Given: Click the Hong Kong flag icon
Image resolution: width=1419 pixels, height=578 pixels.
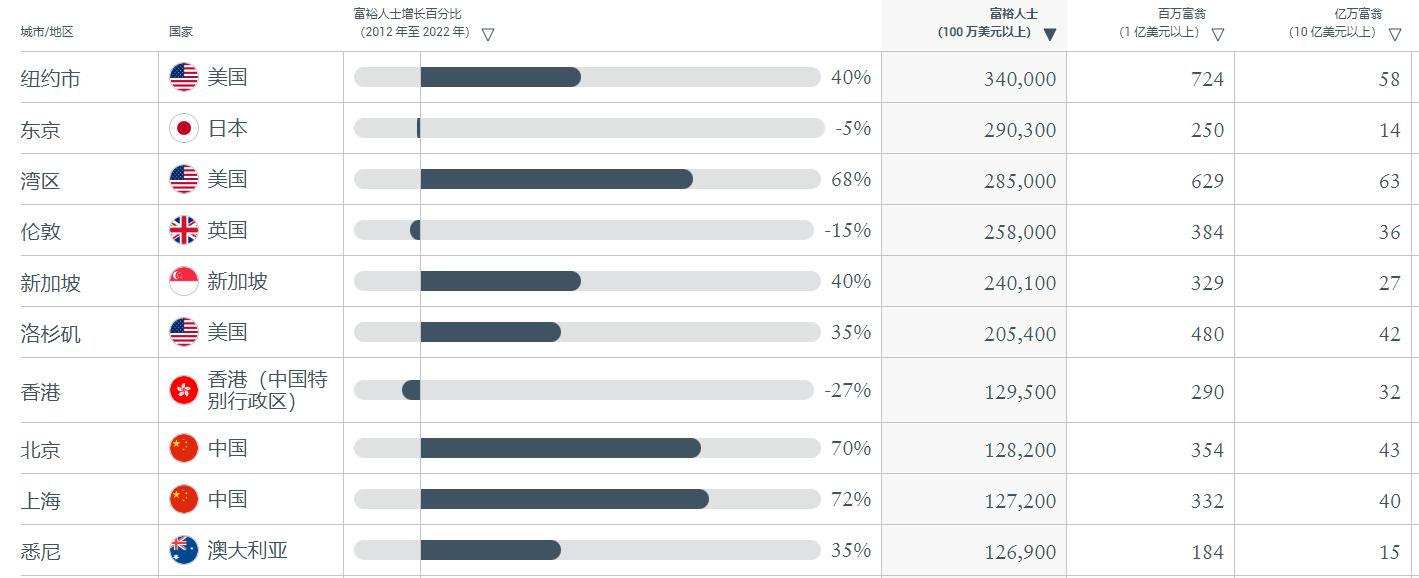Looking at the screenshot, I should [x=184, y=390].
